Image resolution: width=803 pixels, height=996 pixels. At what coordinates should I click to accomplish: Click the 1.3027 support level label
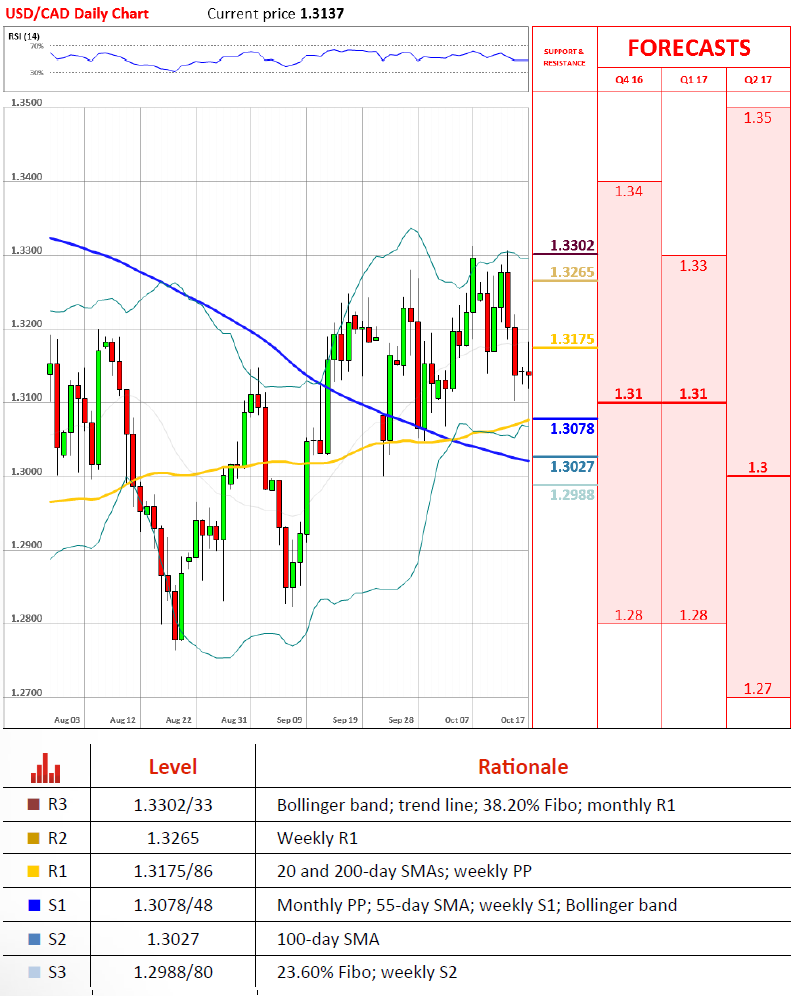572,466
